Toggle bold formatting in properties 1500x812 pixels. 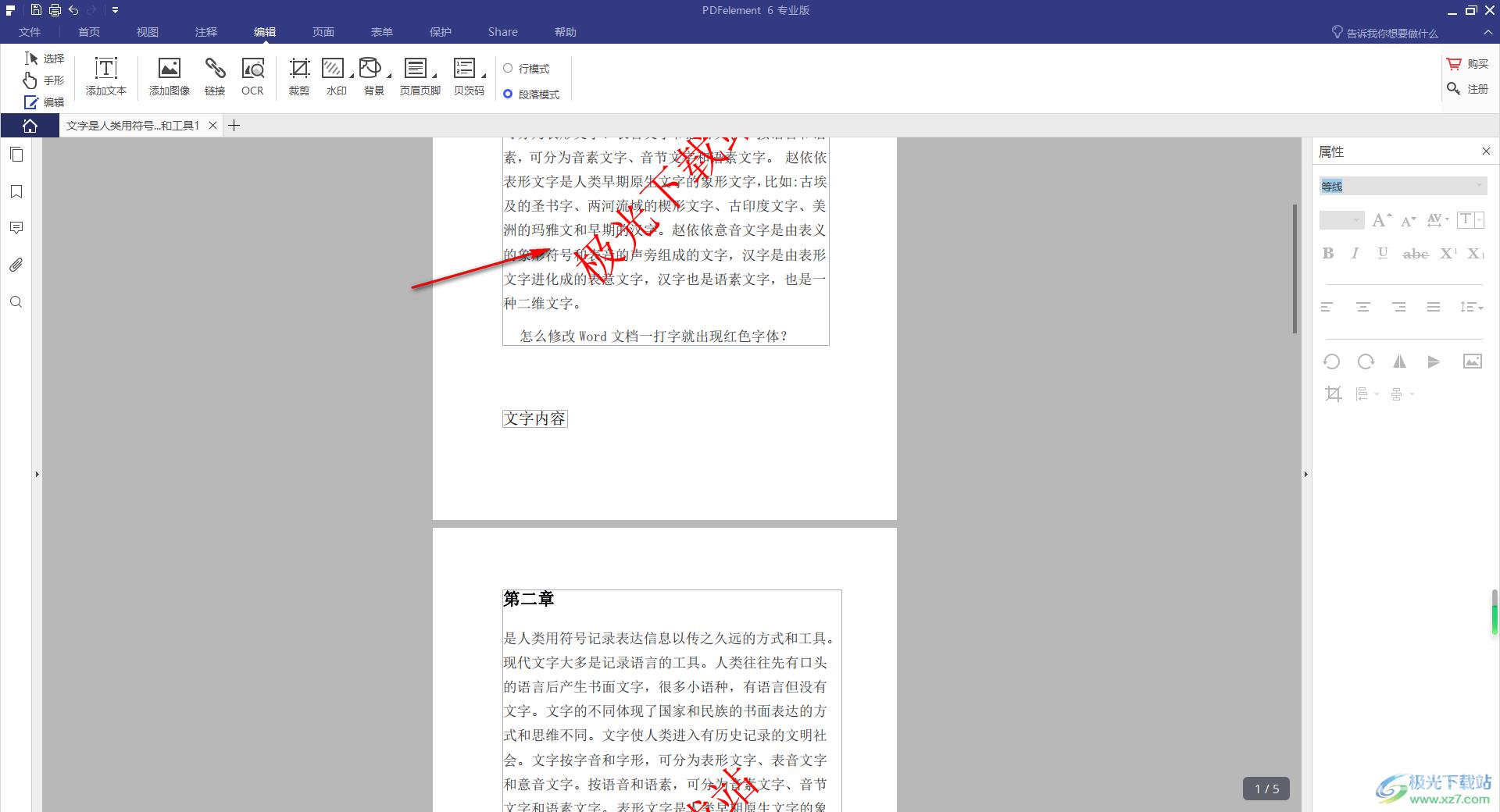[x=1328, y=253]
